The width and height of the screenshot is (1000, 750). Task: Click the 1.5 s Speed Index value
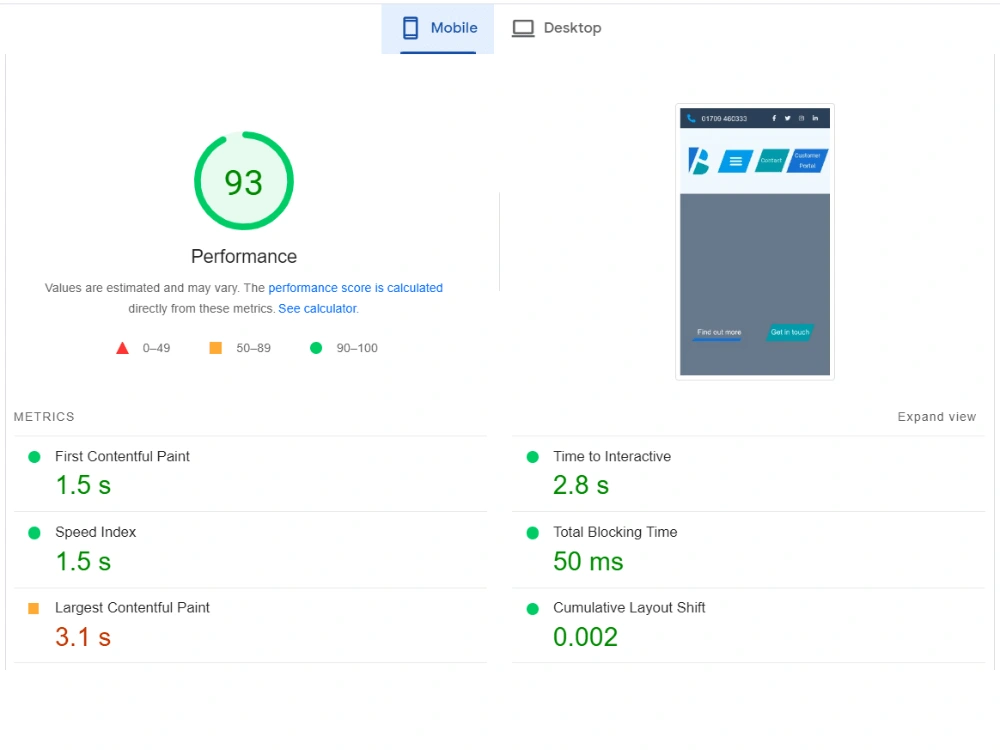[x=83, y=562]
